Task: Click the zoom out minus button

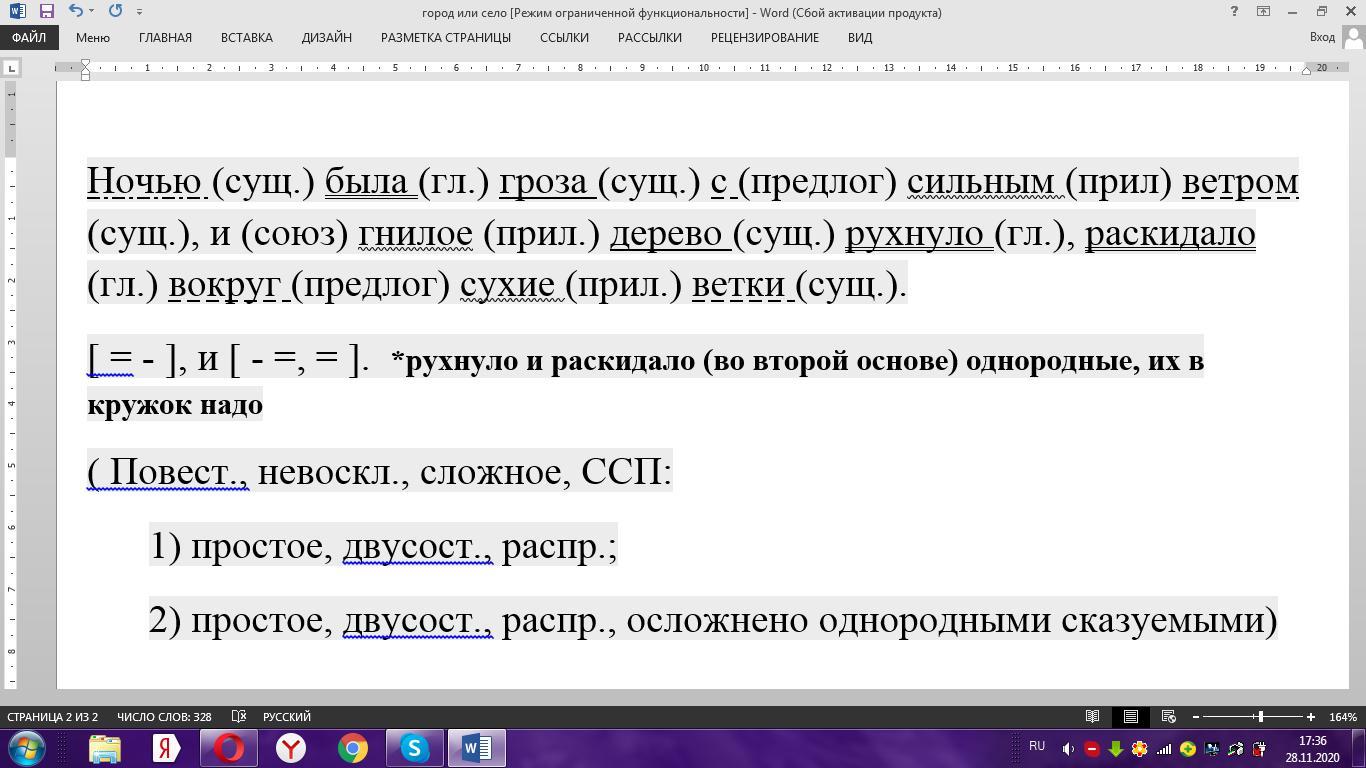Action: click(x=1195, y=717)
